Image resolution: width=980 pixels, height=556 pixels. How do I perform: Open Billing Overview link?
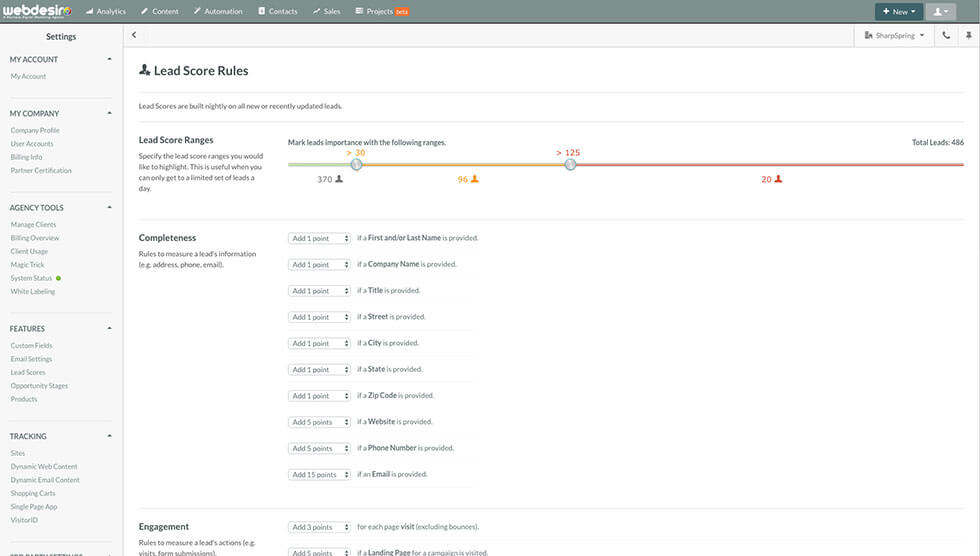pyautogui.click(x=34, y=238)
